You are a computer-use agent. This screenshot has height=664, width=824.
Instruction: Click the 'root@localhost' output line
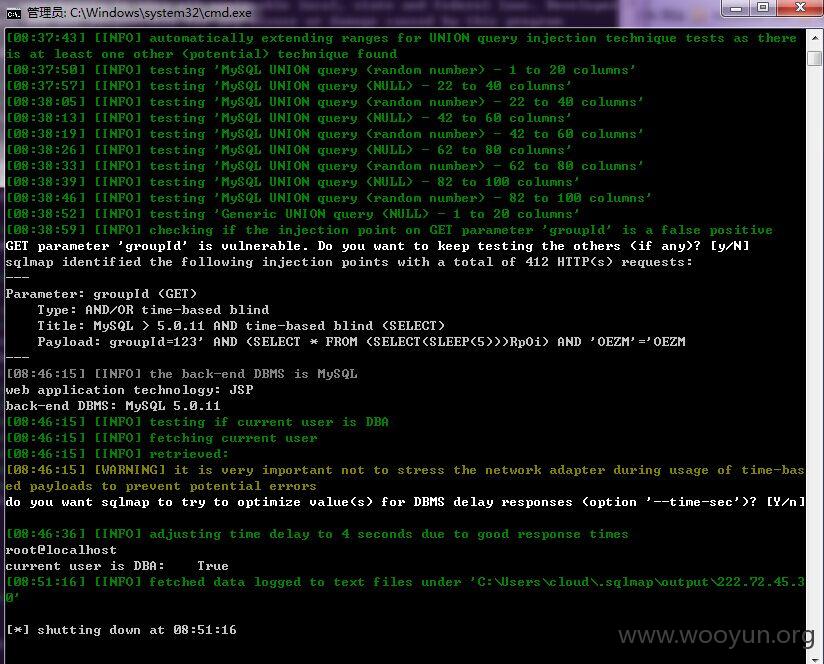[61, 550]
